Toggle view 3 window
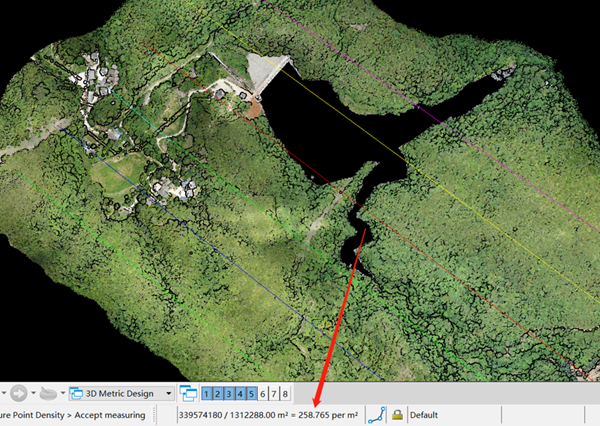This screenshot has height=426, width=600. point(230,394)
